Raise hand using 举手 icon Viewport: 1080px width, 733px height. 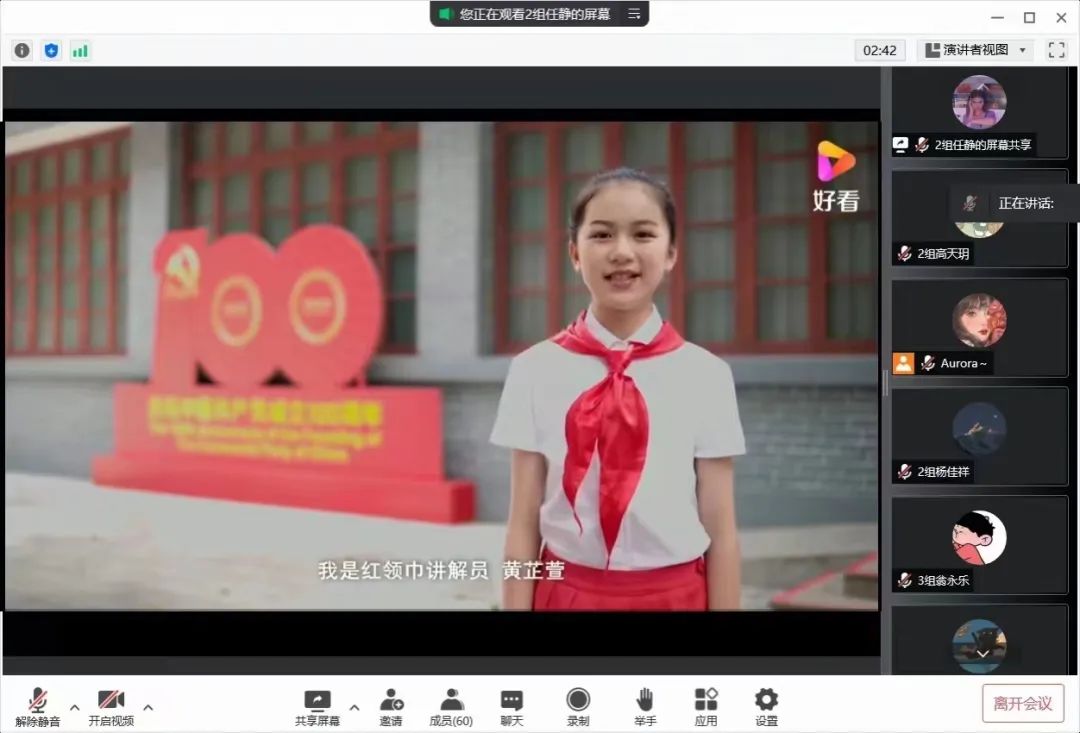(x=645, y=707)
